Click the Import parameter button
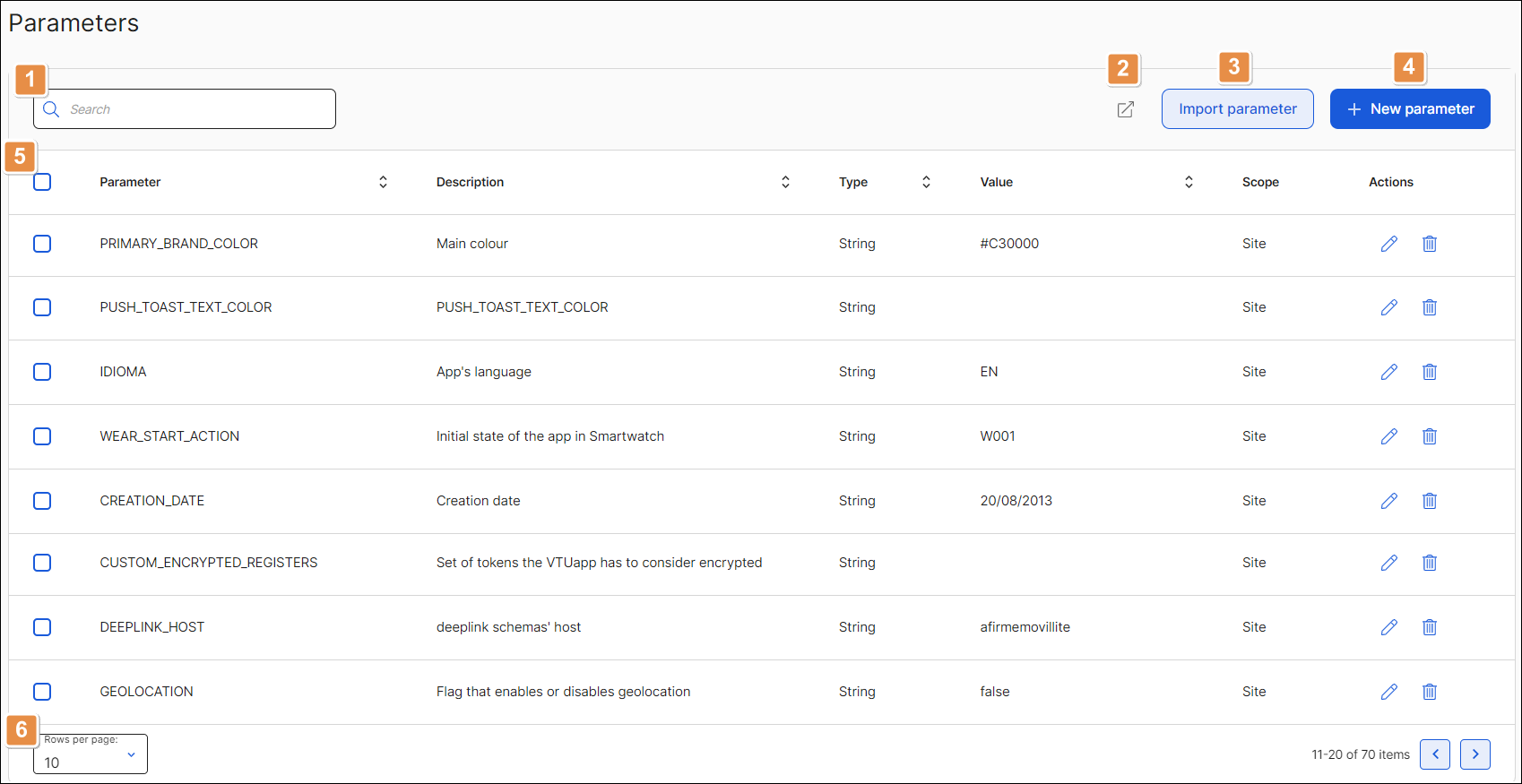 pos(1237,108)
